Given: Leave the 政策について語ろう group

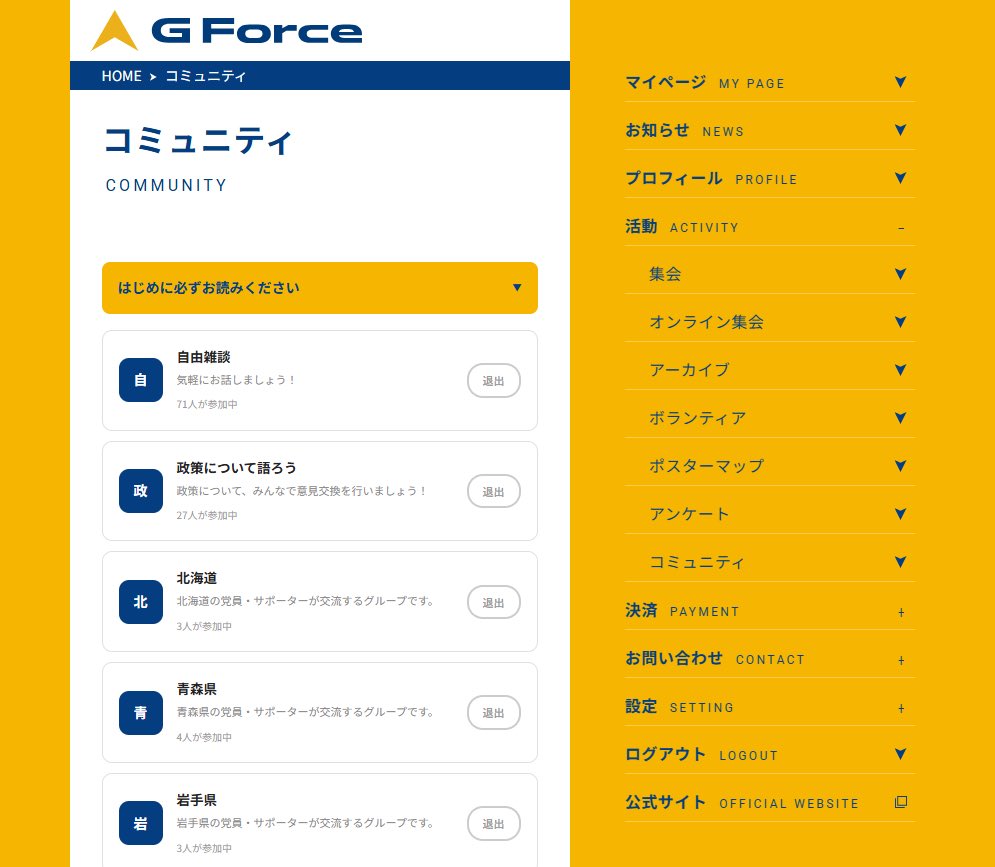Looking at the screenshot, I should (x=494, y=491).
